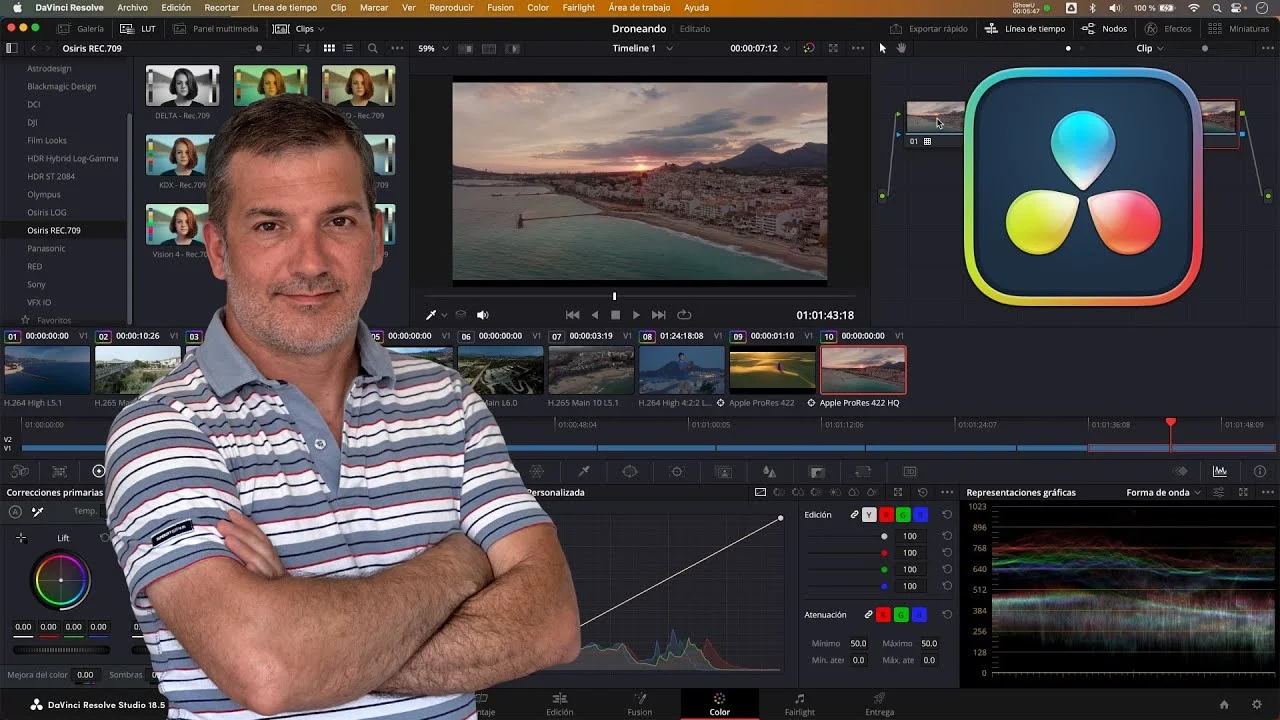Image resolution: width=1280 pixels, height=720 pixels.
Task: Click the search icon in LUT browser
Action: point(372,48)
